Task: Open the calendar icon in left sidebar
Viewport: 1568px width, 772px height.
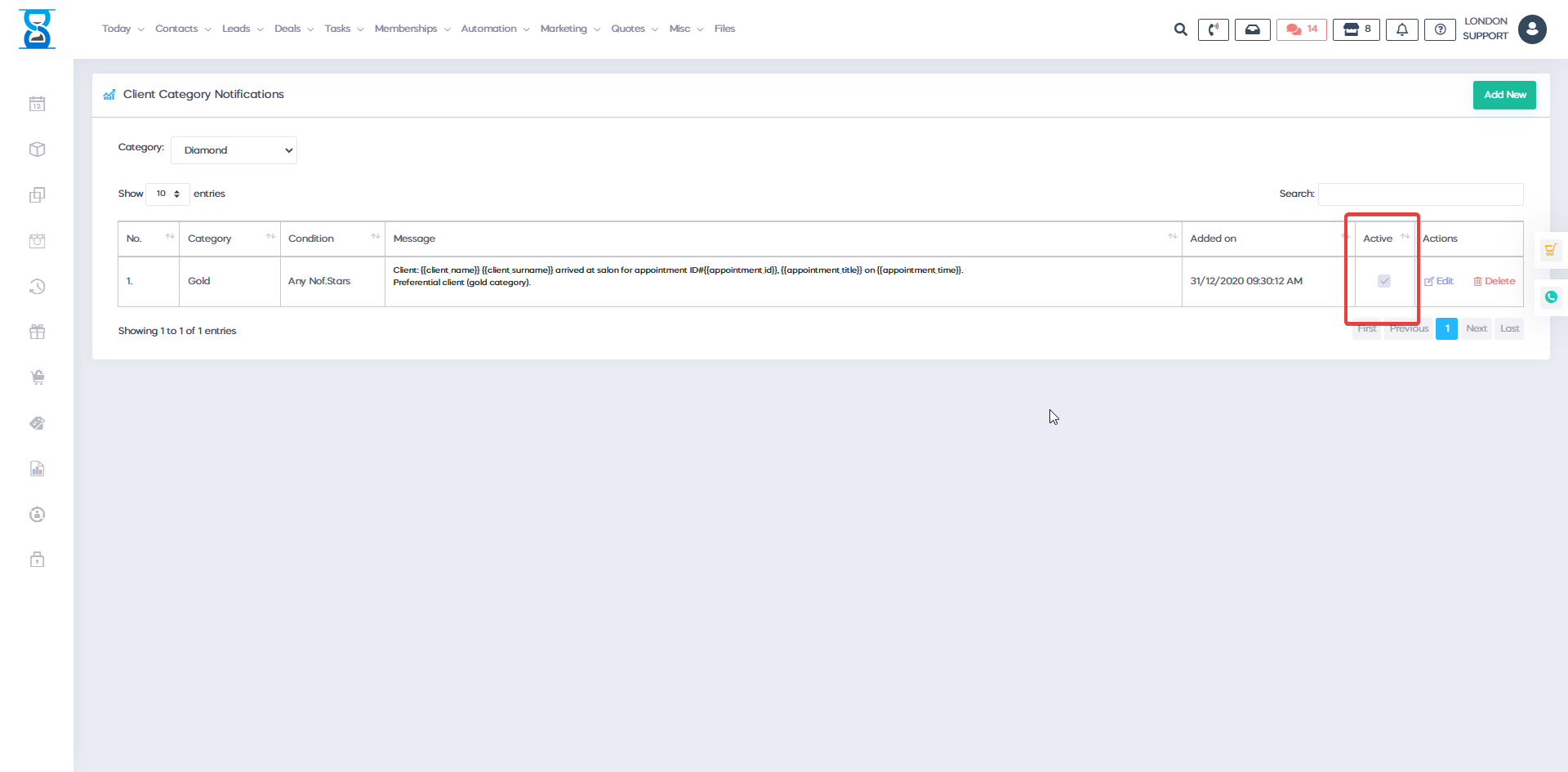Action: 37,104
